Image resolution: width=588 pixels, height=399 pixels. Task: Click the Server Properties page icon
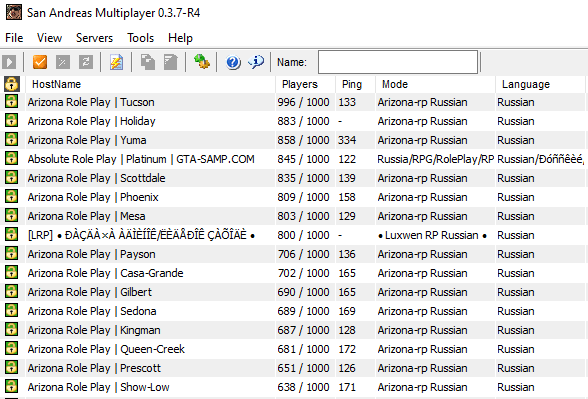pos(171,62)
